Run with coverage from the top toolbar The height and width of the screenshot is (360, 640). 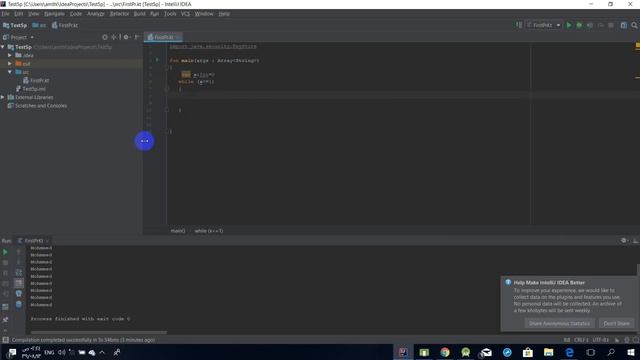pyautogui.click(x=590, y=25)
